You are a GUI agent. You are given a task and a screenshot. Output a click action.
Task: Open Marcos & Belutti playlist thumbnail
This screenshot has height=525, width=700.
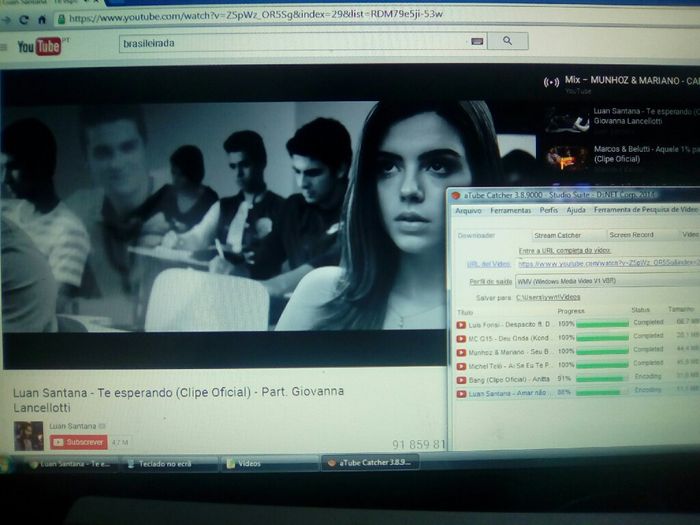tap(567, 158)
